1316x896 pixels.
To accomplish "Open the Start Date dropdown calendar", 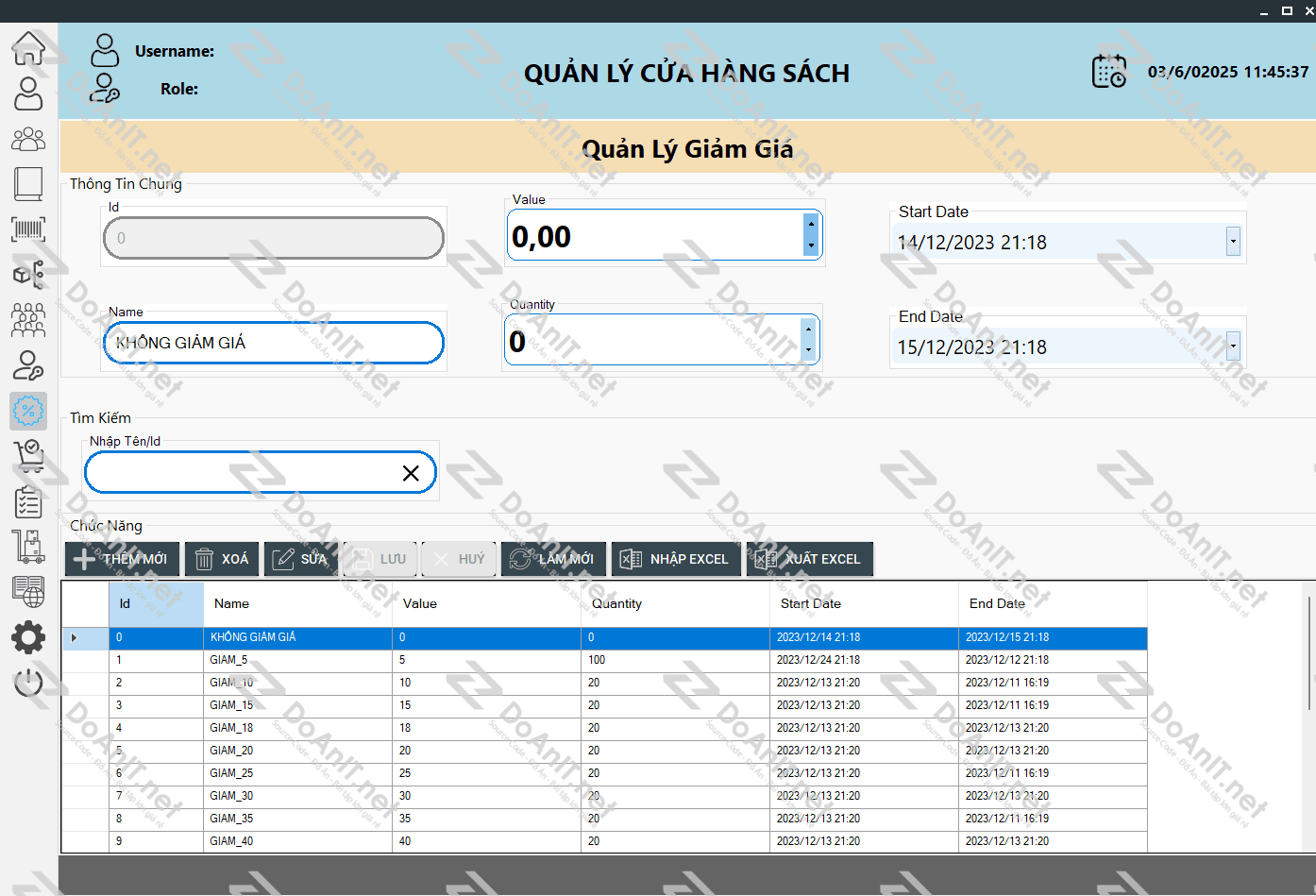I will tap(1233, 242).
